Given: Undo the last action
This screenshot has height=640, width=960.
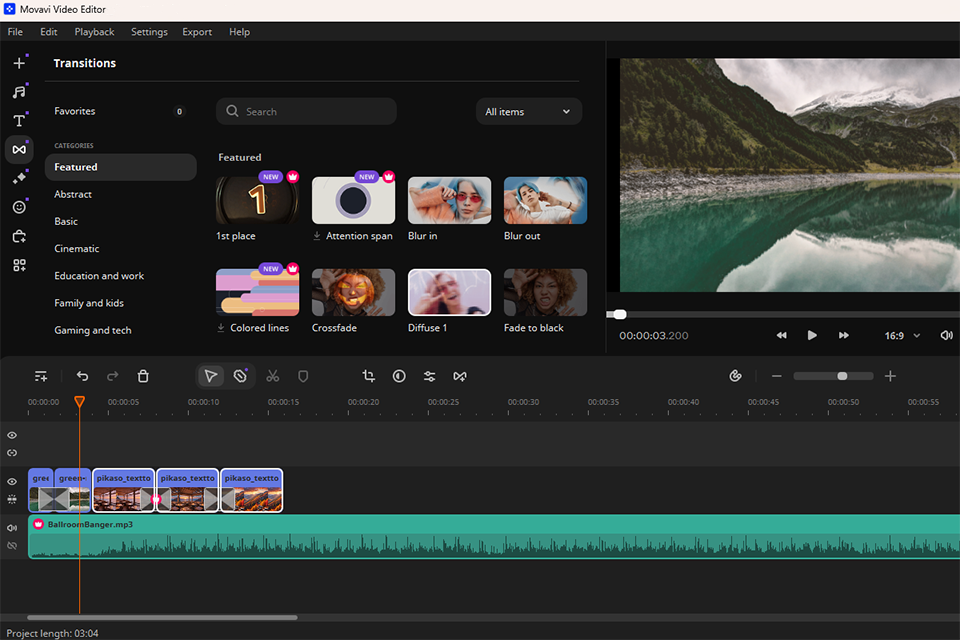Looking at the screenshot, I should click(x=82, y=376).
